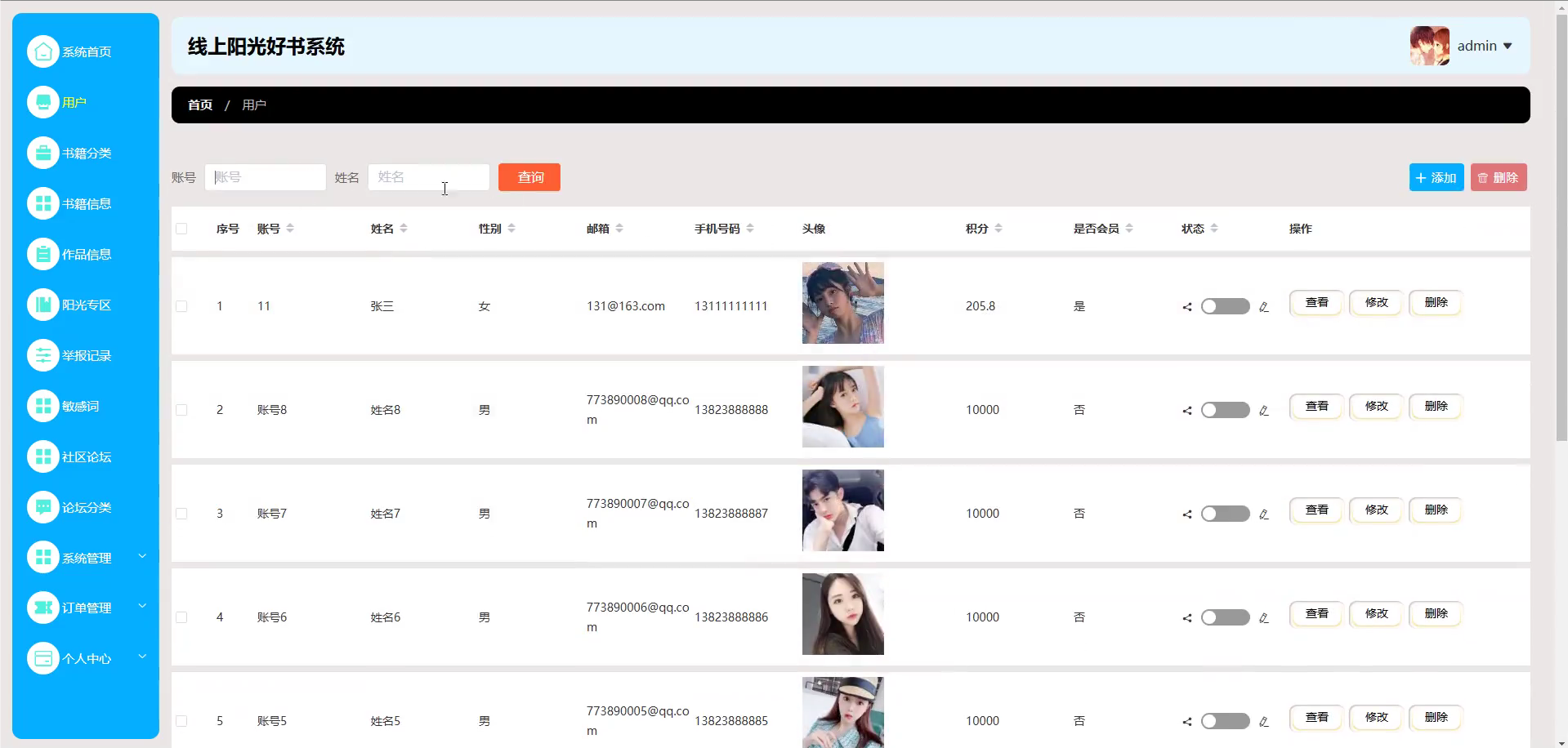Click the 阳光专区 chart icon
The height and width of the screenshot is (748, 1568).
[x=43, y=305]
